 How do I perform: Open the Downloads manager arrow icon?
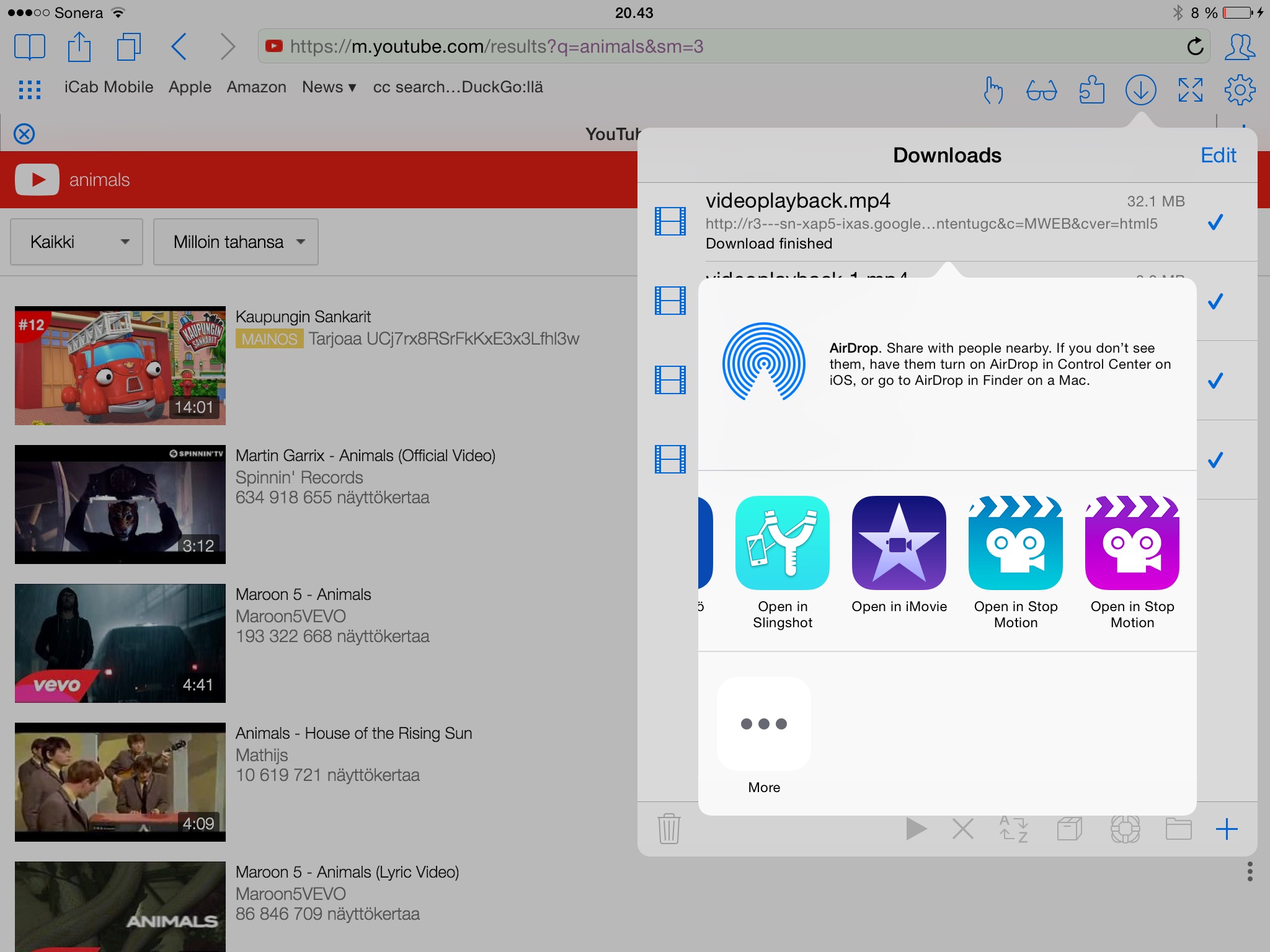click(x=1140, y=90)
